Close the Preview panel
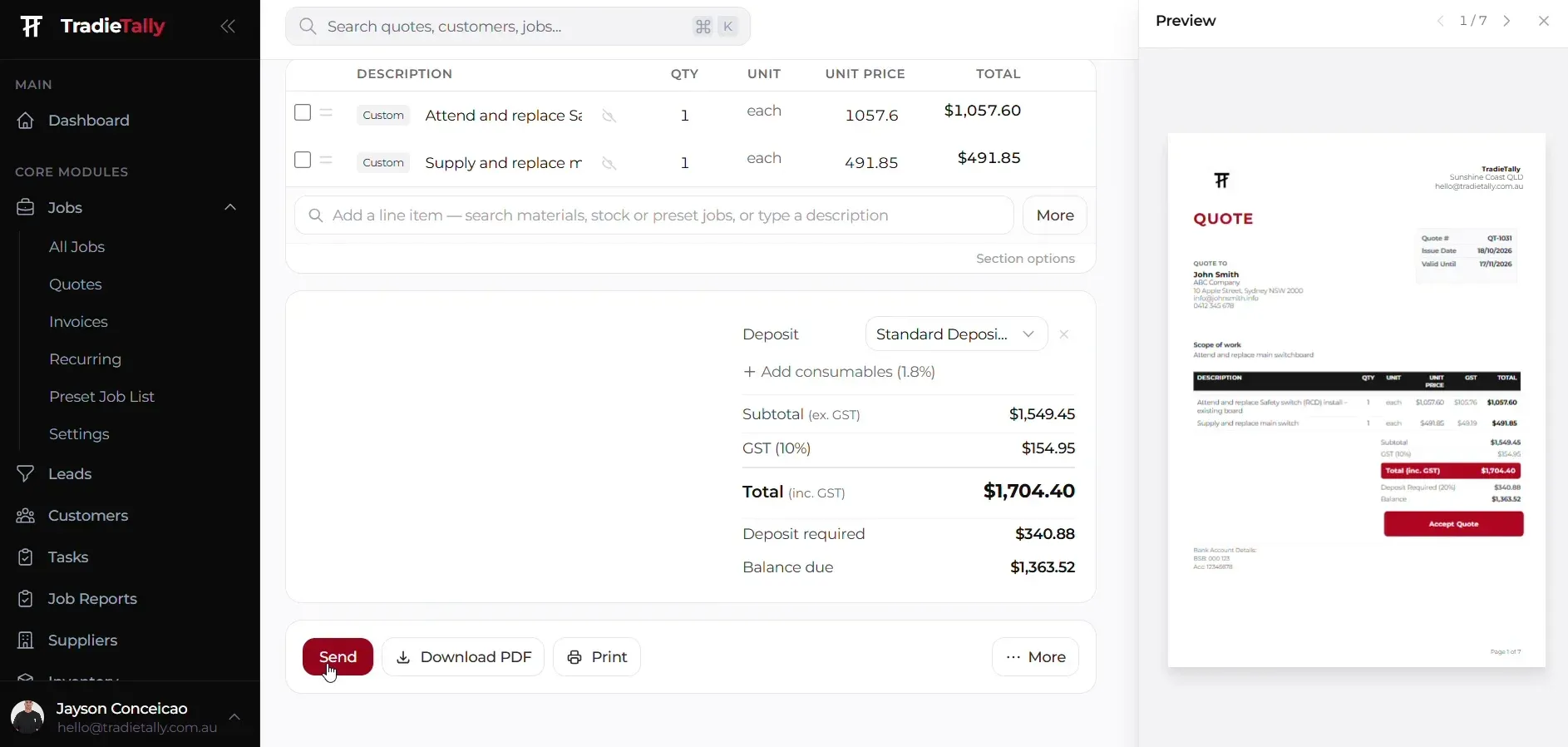The image size is (1568, 747). pos(1544,22)
